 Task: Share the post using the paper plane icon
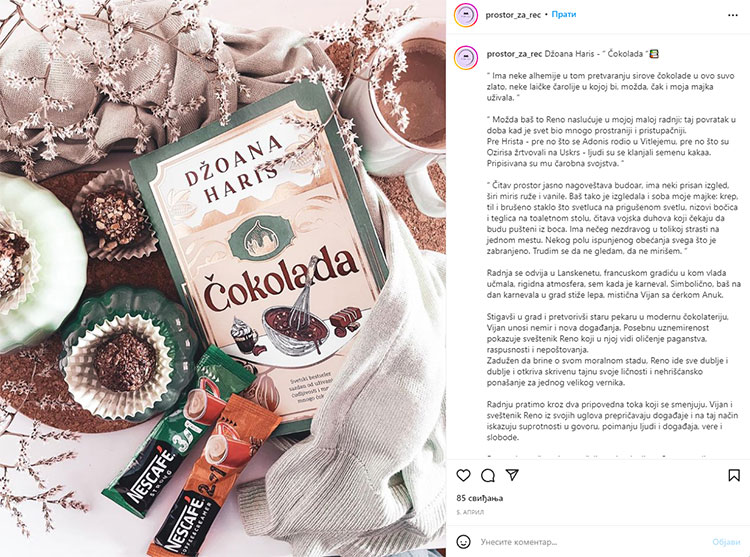pos(512,475)
